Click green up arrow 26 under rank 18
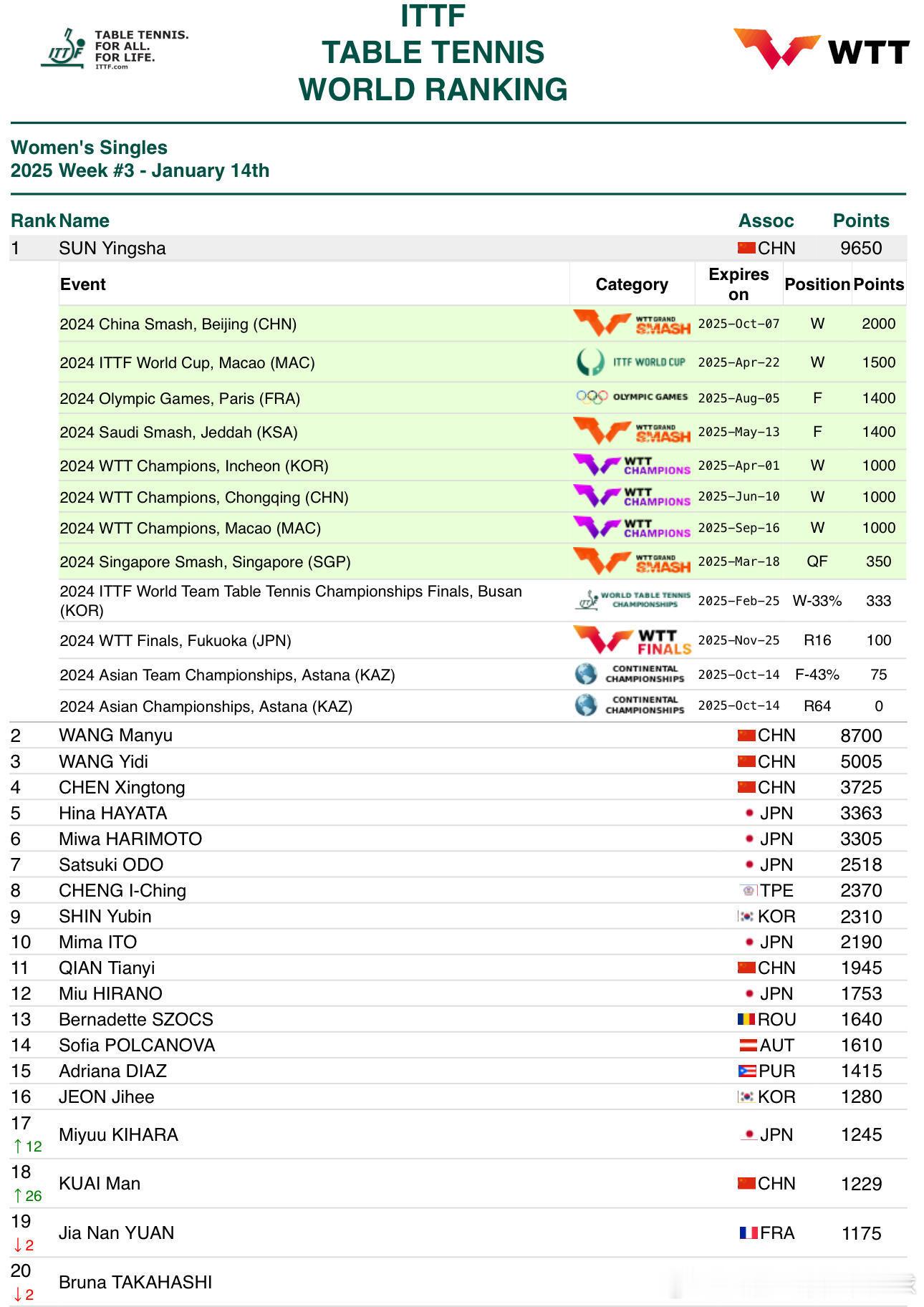The width and height of the screenshot is (924, 1307). [28, 1196]
